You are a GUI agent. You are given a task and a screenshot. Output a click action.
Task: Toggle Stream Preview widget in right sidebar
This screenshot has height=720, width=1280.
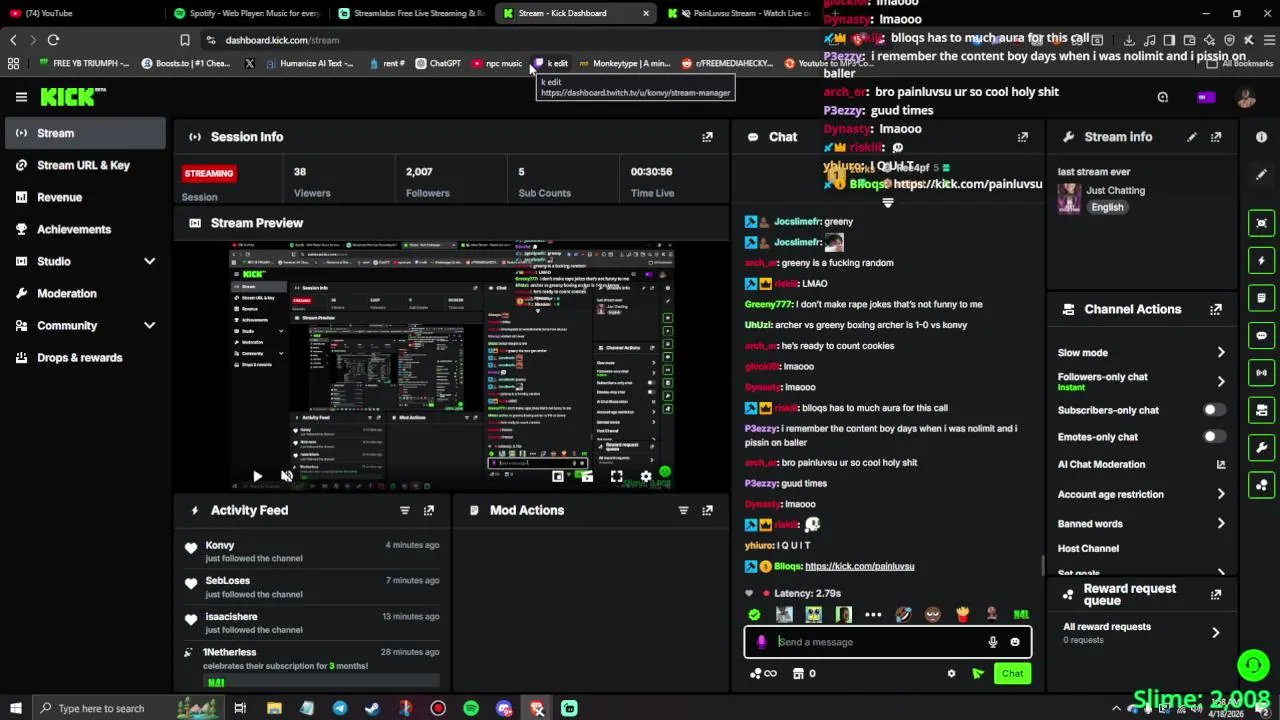(1262, 223)
